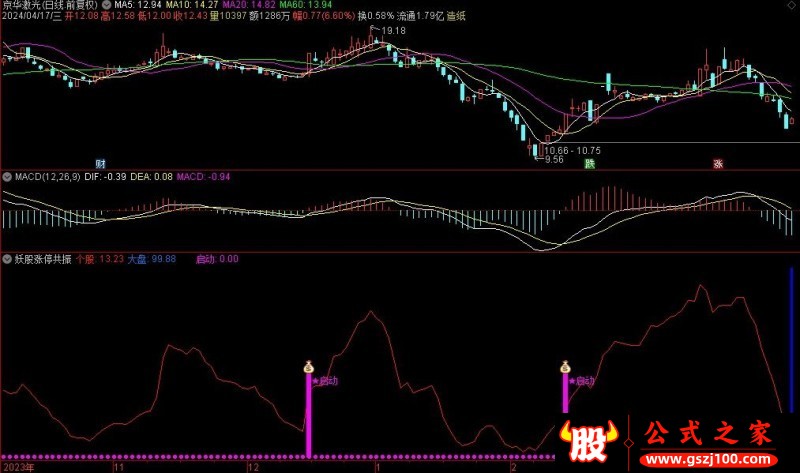Click the 9.56 lowest price label
This screenshot has height=473, width=800.
click(x=554, y=160)
